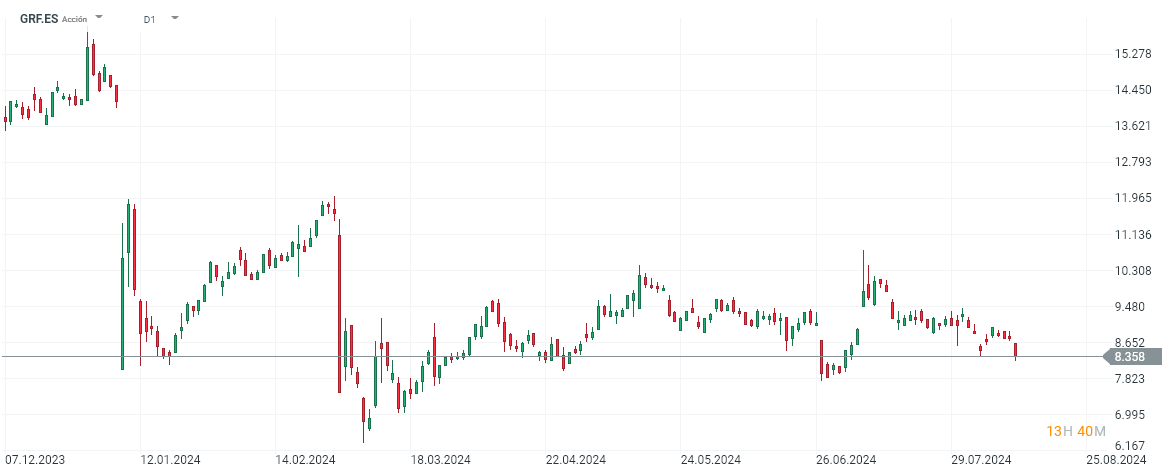Select the 18.03.2024 date axis label
The width and height of the screenshot is (1175, 476).
coord(440,460)
